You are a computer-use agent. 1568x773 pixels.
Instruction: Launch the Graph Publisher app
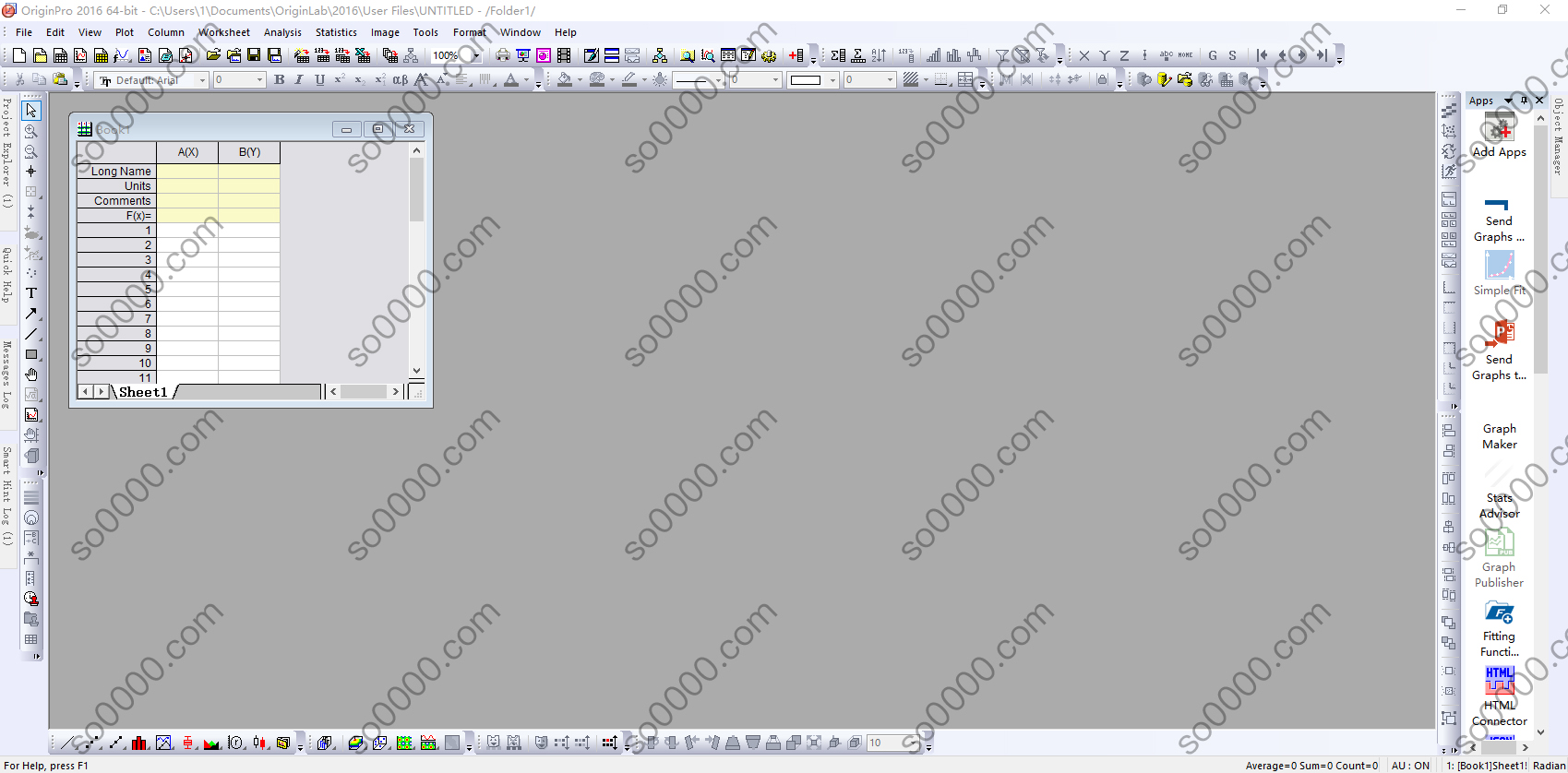[x=1499, y=558]
